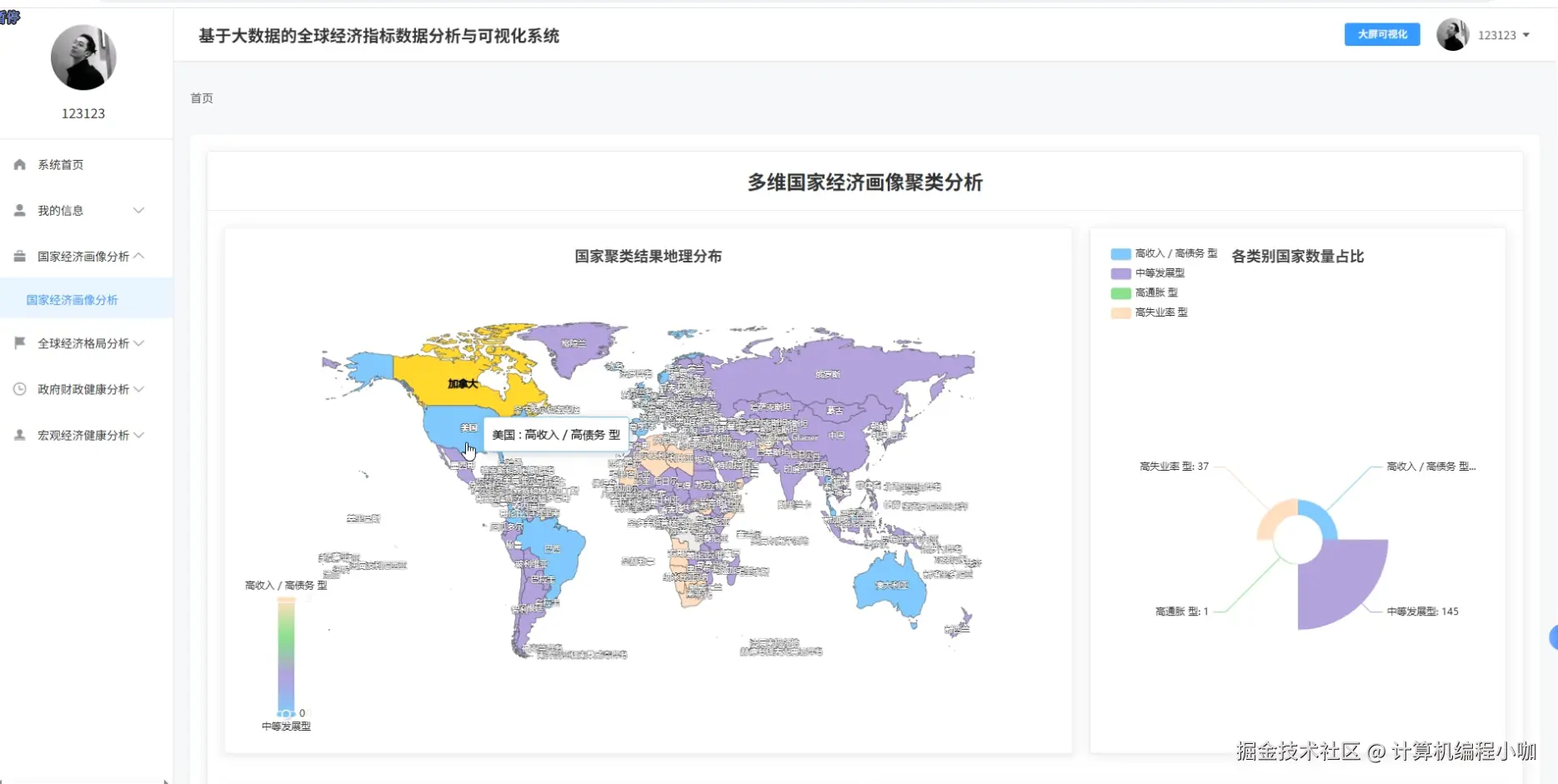1558x784 pixels.
Task: Expand the 全球经济格局分析 chevron
Action: pos(139,342)
